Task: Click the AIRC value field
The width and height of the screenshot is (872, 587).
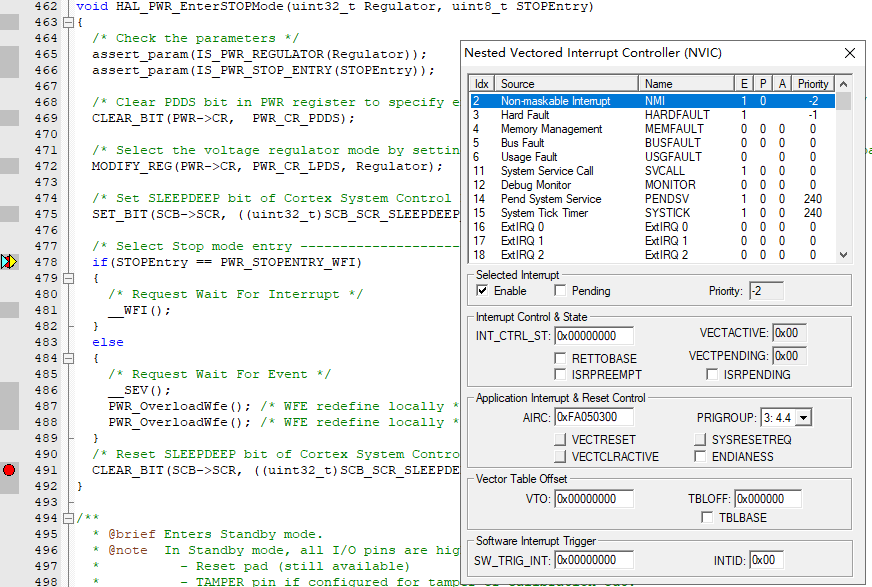Action: tap(594, 417)
